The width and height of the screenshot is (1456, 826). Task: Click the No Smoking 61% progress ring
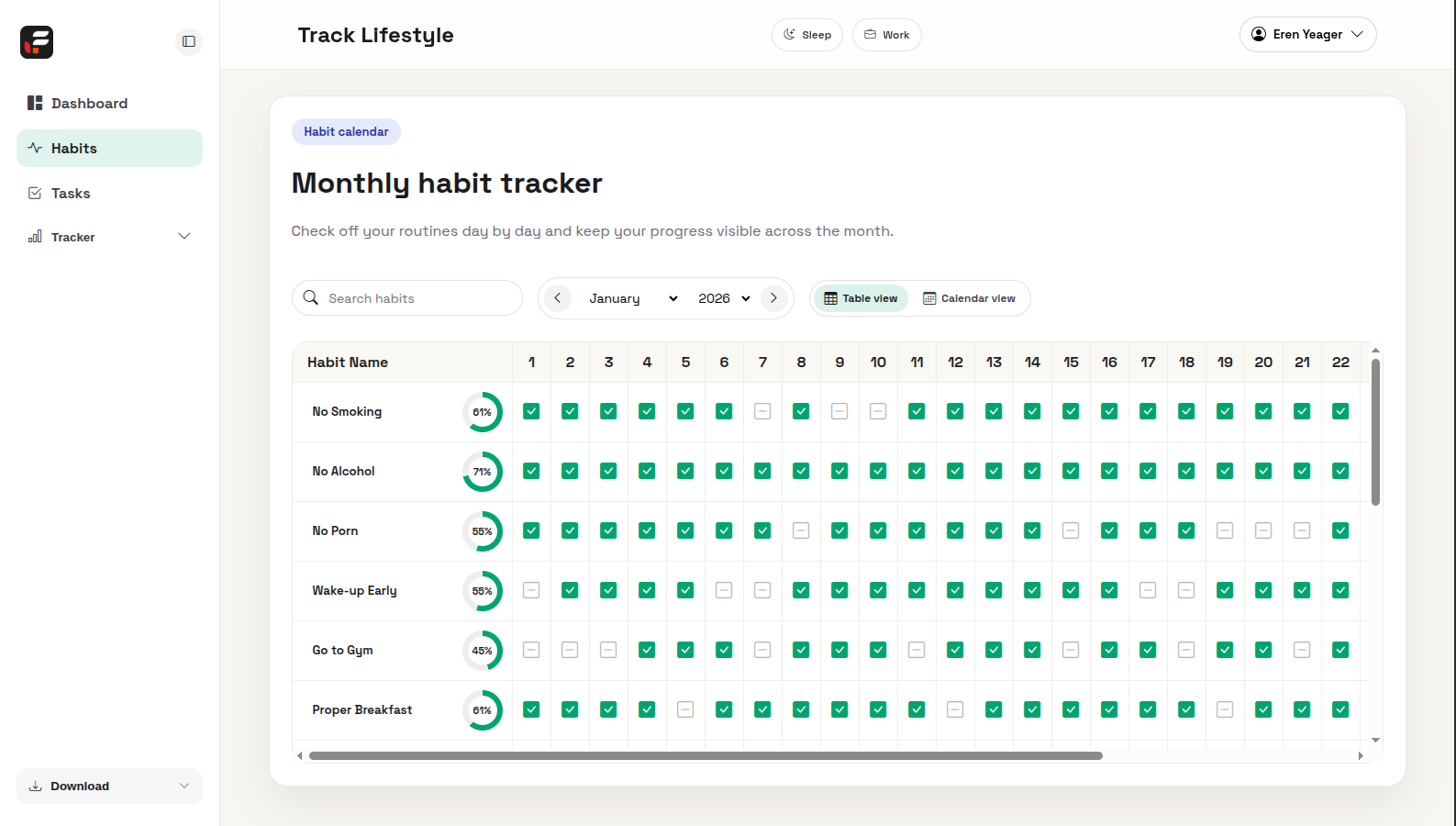coord(483,412)
